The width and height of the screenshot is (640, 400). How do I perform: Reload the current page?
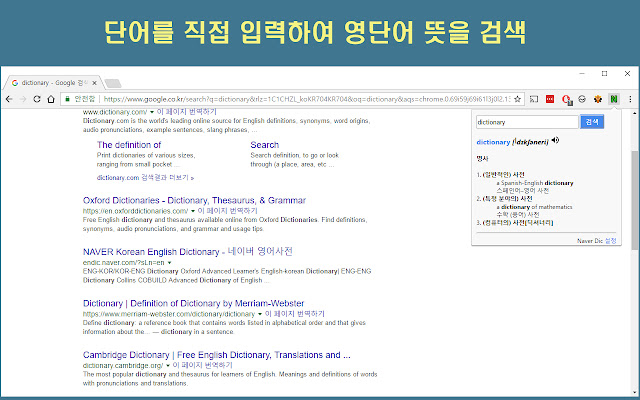click(37, 99)
